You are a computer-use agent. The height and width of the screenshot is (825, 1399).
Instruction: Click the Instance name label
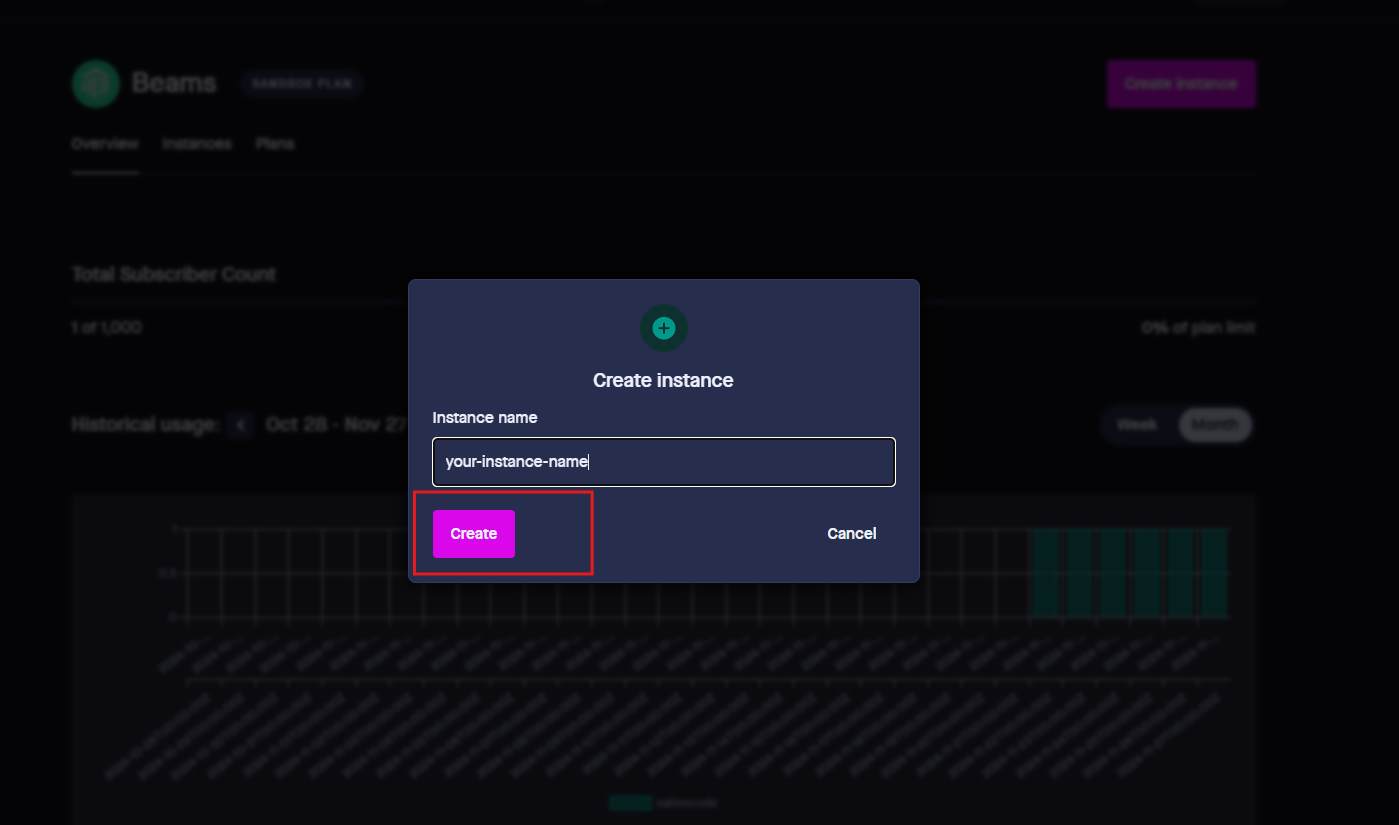point(485,418)
